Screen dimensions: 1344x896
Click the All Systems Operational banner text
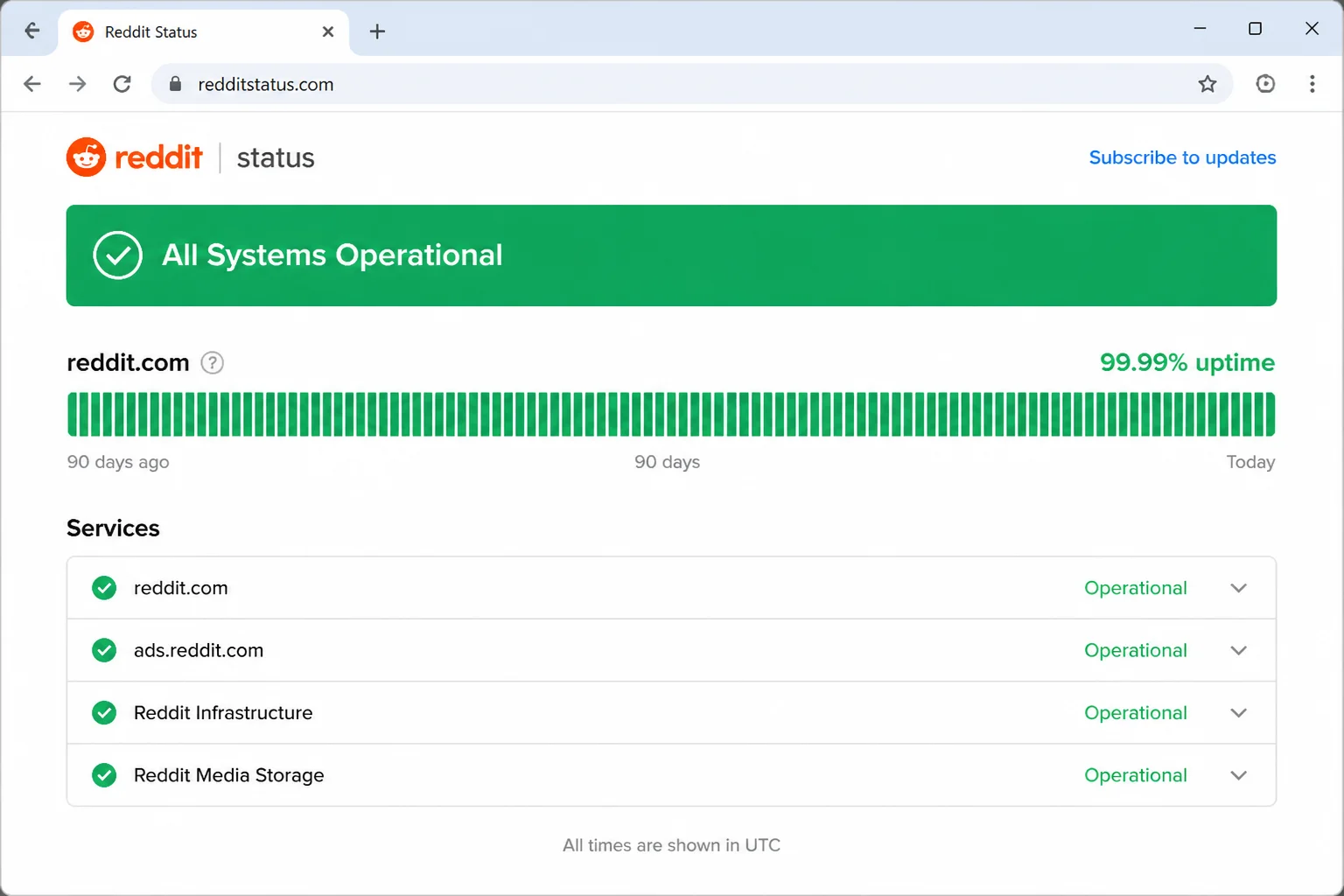click(x=332, y=255)
